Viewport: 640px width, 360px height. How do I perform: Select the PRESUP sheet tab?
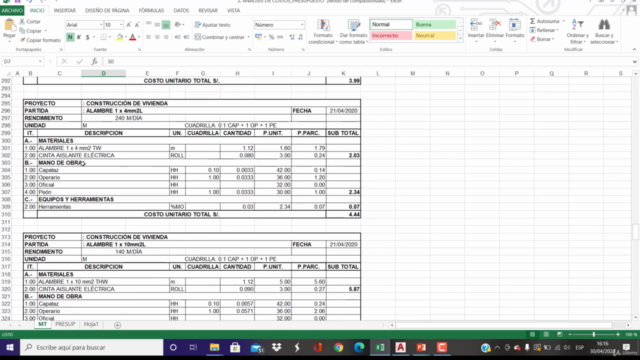[x=65, y=324]
